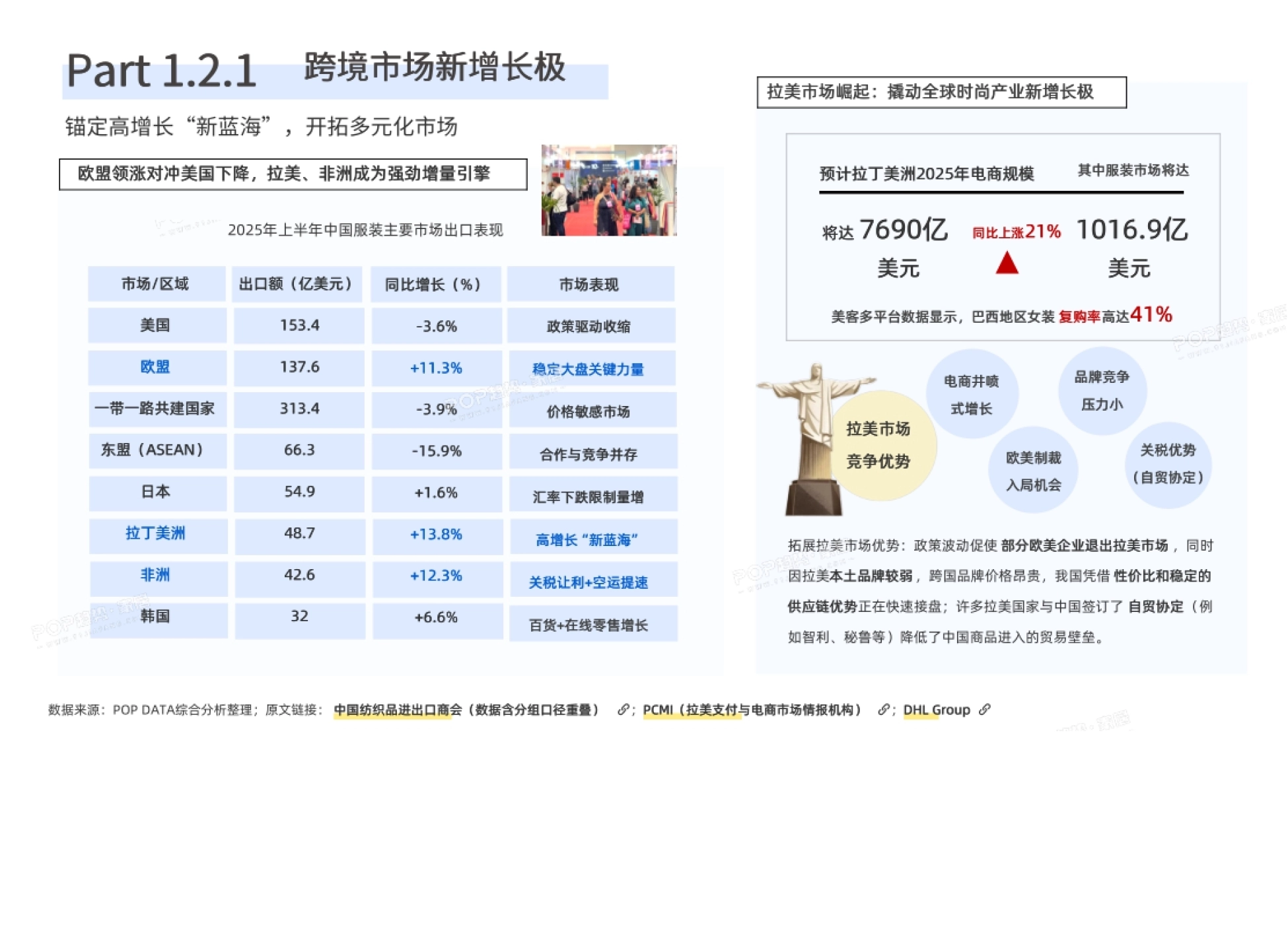Screen dimensions: 1288x952
Task: Select the 市场/区域 column header
Action: pyautogui.click(x=157, y=284)
